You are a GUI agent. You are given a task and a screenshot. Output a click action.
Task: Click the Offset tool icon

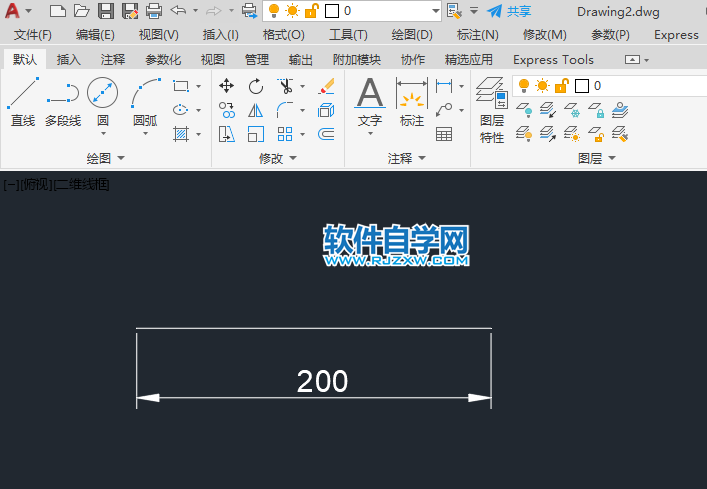point(326,134)
